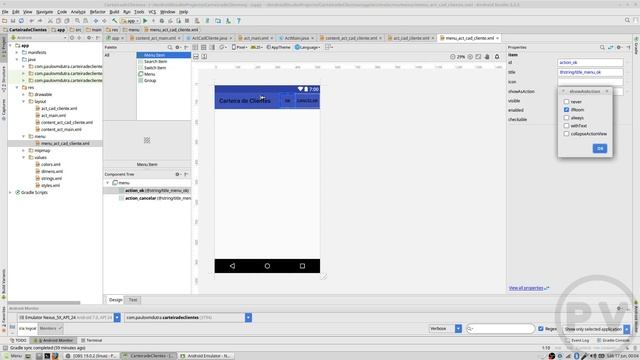Click the Project panel settings gear icon

pyautogui.click(x=89, y=38)
